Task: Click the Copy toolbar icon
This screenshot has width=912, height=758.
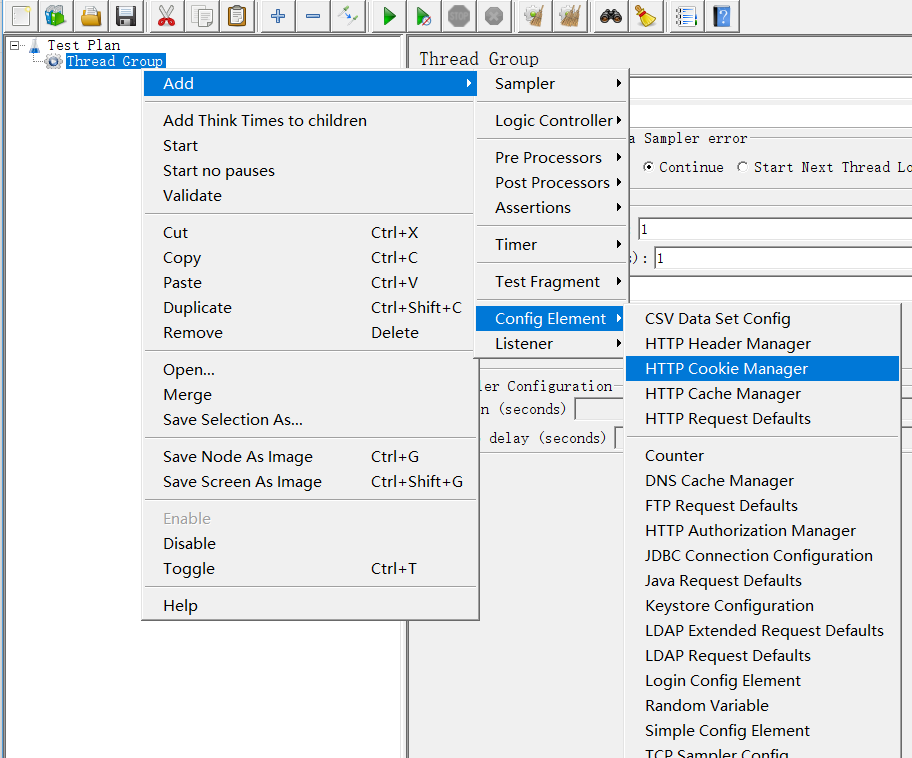Action: (202, 16)
